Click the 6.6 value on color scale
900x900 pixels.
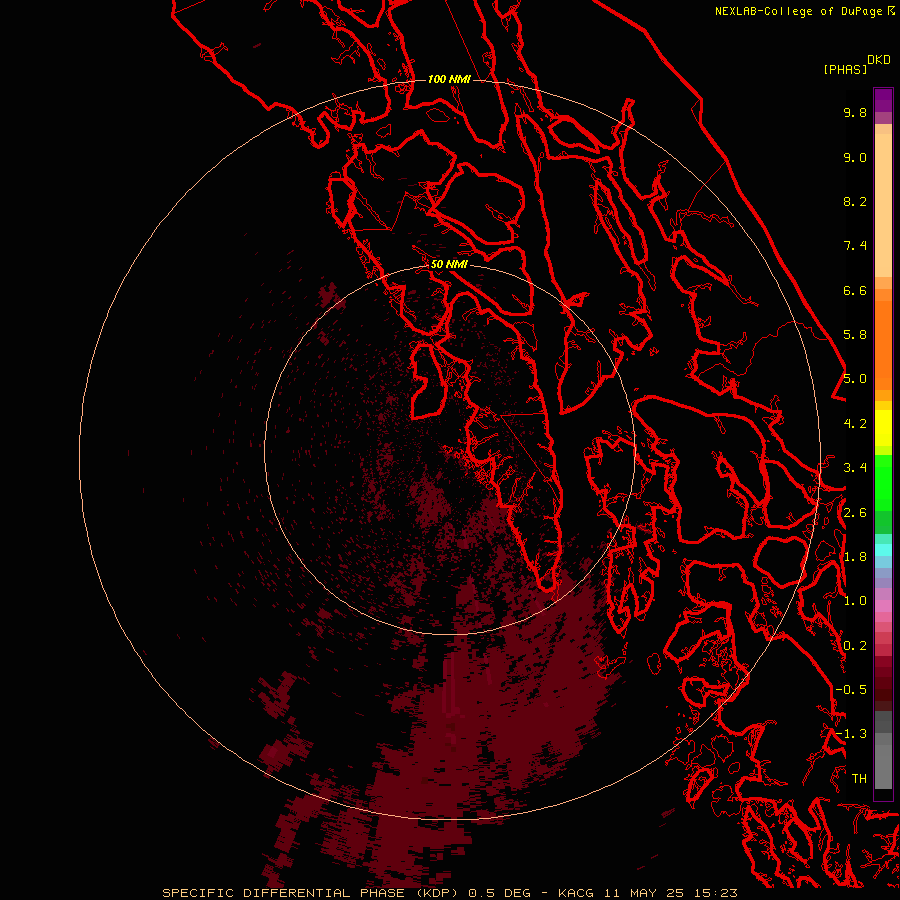[855, 290]
